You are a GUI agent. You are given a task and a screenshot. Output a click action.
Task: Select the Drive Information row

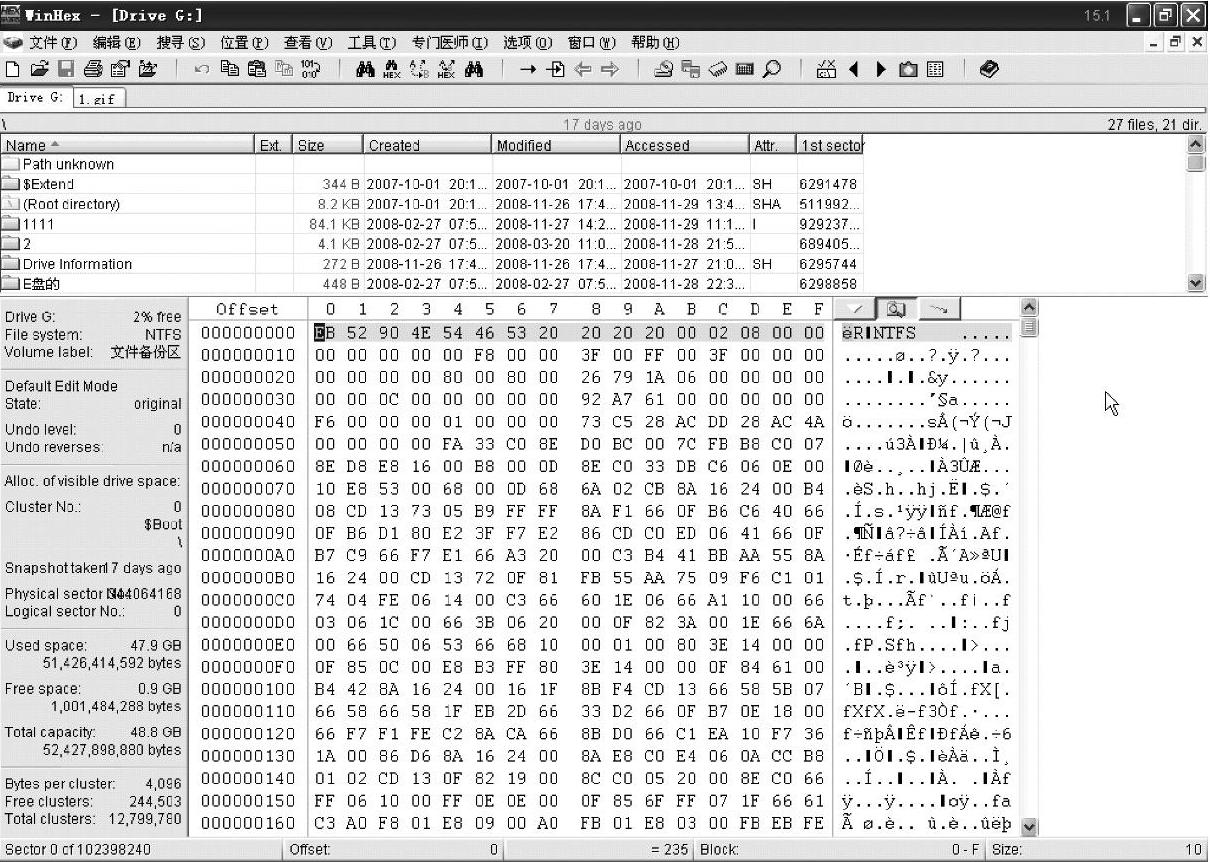(x=432, y=264)
